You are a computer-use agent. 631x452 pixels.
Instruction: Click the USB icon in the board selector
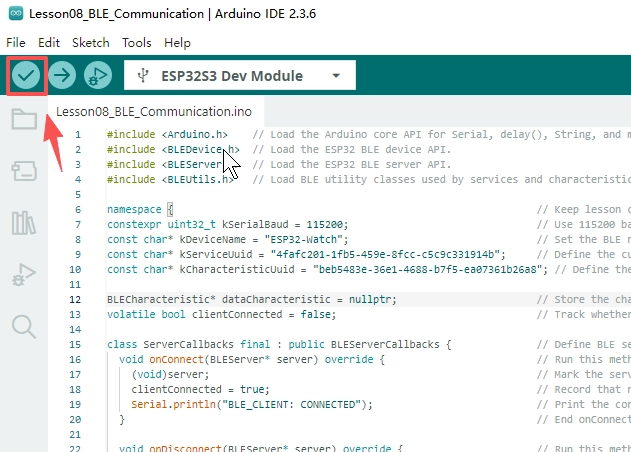pyautogui.click(x=143, y=75)
